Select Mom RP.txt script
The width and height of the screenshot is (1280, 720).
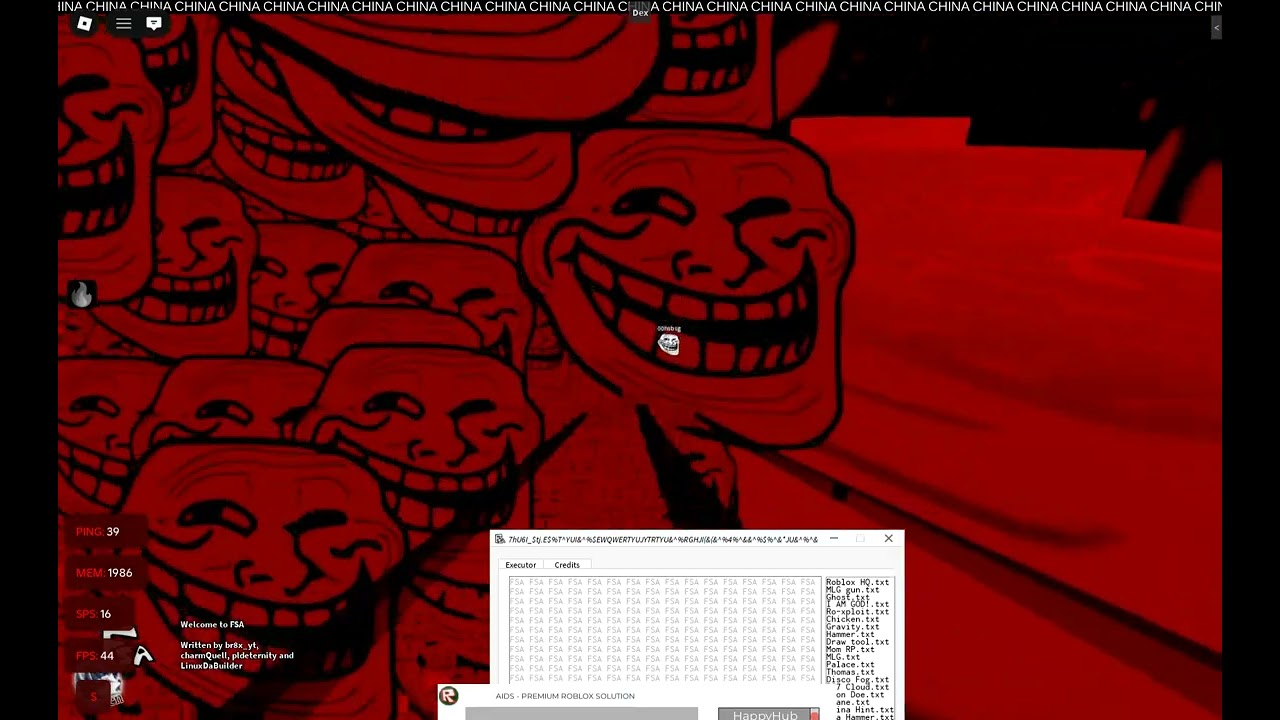click(x=848, y=650)
